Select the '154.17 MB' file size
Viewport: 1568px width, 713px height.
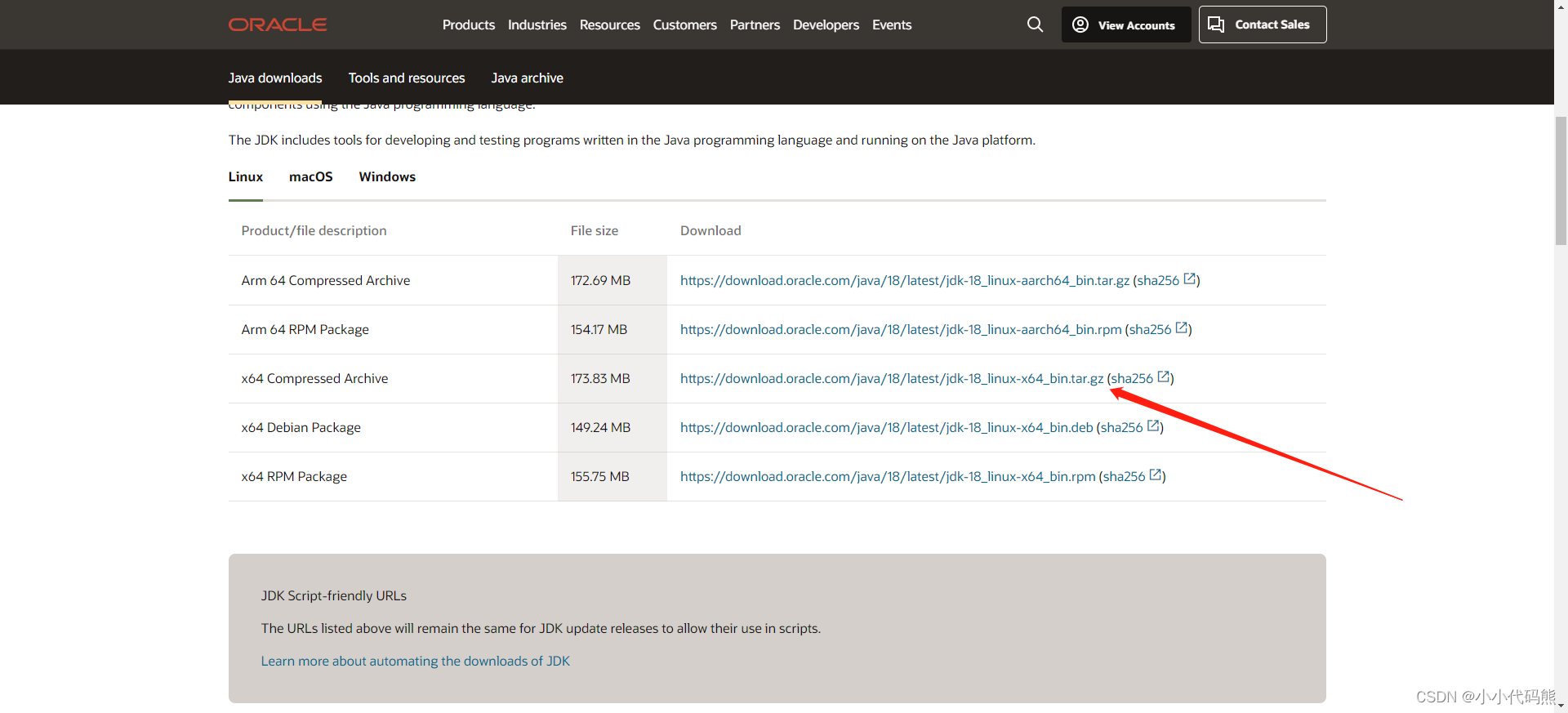pyautogui.click(x=599, y=329)
